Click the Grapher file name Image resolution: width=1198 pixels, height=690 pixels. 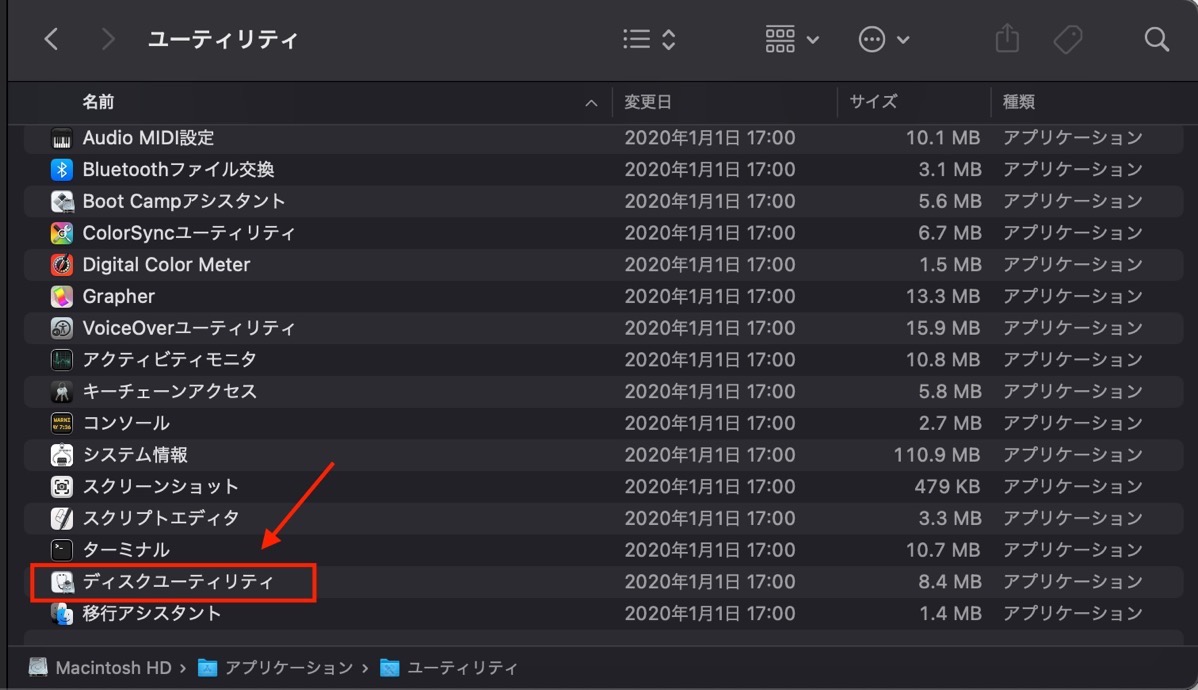pos(118,296)
